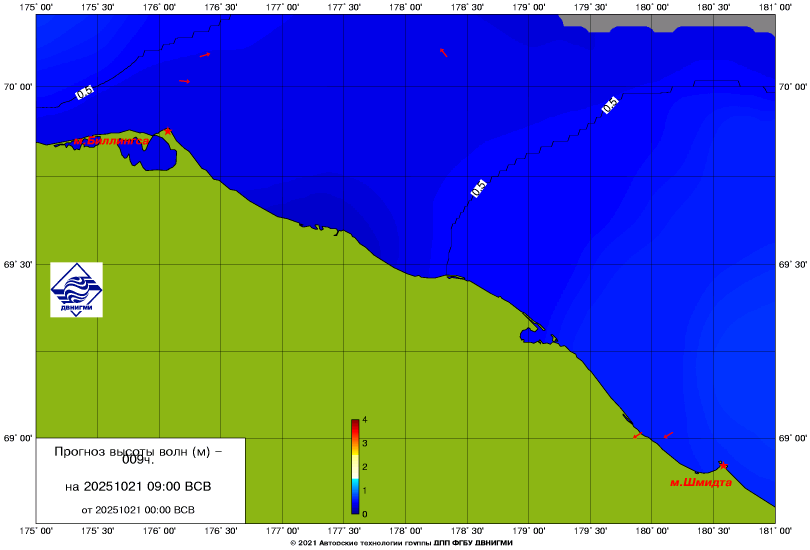Click the 'Прогноз высоты волн (м)' title text
Image resolution: width=810 pixels, height=550 pixels.
click(x=138, y=452)
